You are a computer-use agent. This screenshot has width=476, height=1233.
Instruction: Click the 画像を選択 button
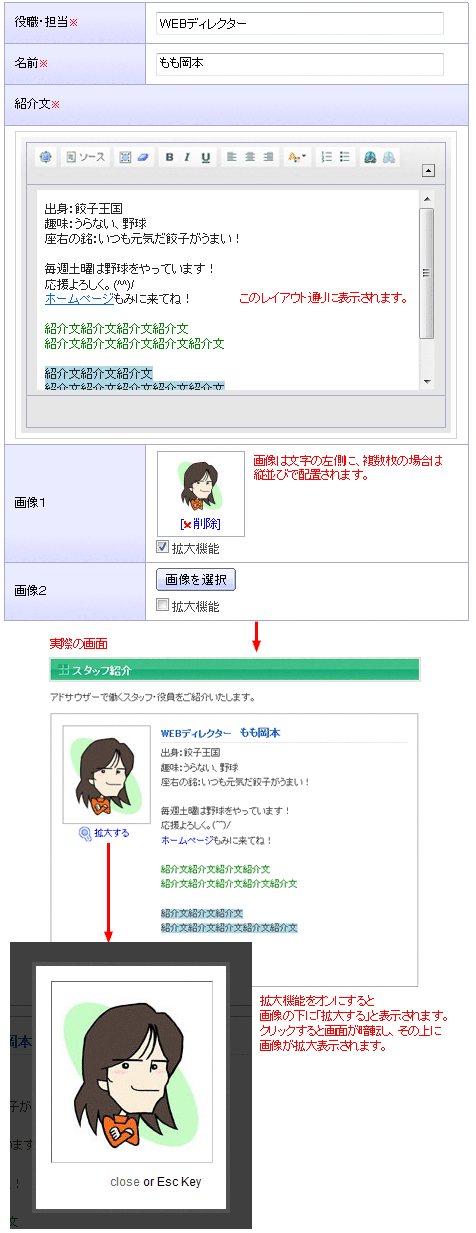click(196, 580)
